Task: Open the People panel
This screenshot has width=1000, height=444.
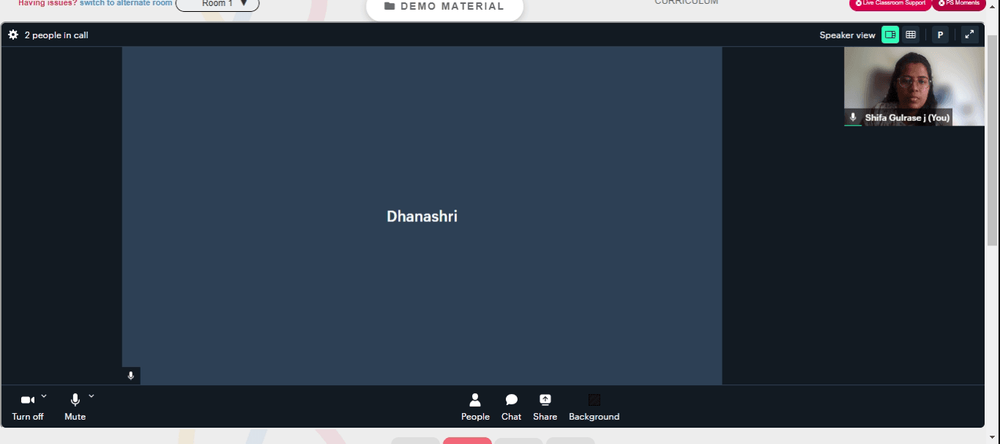Action: [475, 407]
